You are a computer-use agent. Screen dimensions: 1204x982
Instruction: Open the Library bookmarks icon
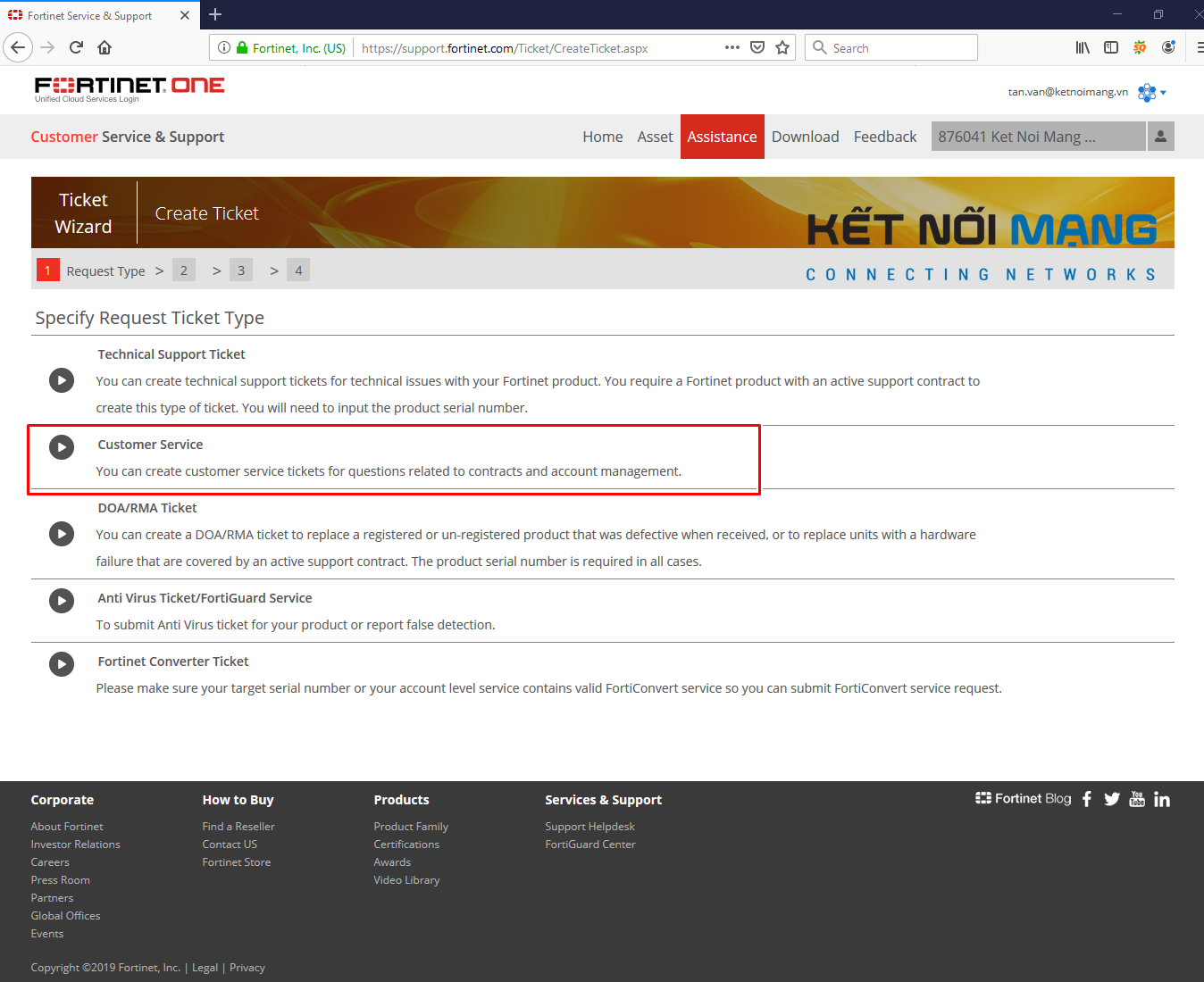point(1083,47)
